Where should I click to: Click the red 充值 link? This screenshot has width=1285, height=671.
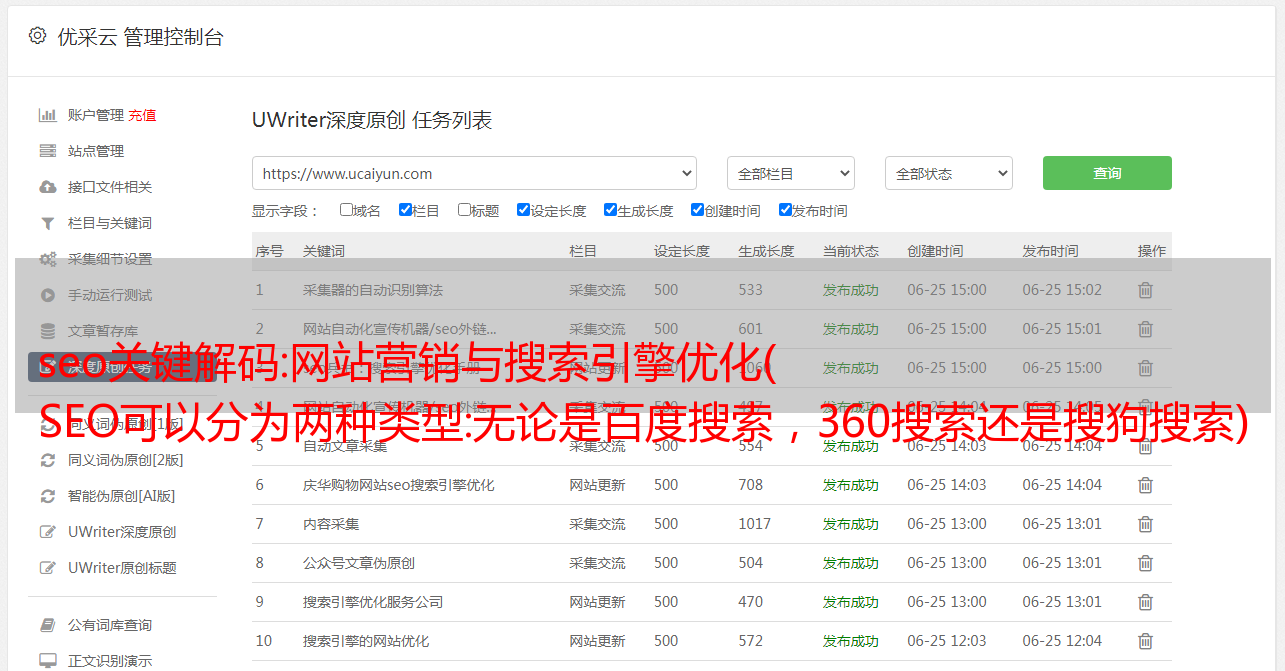[x=142, y=115]
